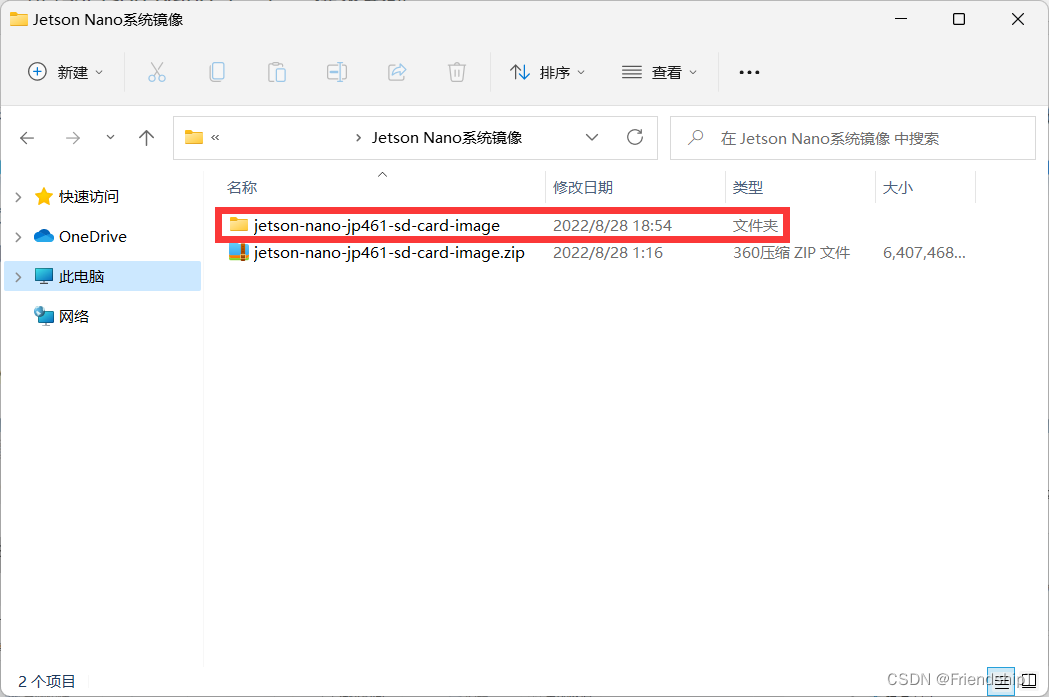The image size is (1049, 697).
Task: Click the yellow folder icon of jetson-nano-jp461-sd-card-image
Action: pos(239,225)
